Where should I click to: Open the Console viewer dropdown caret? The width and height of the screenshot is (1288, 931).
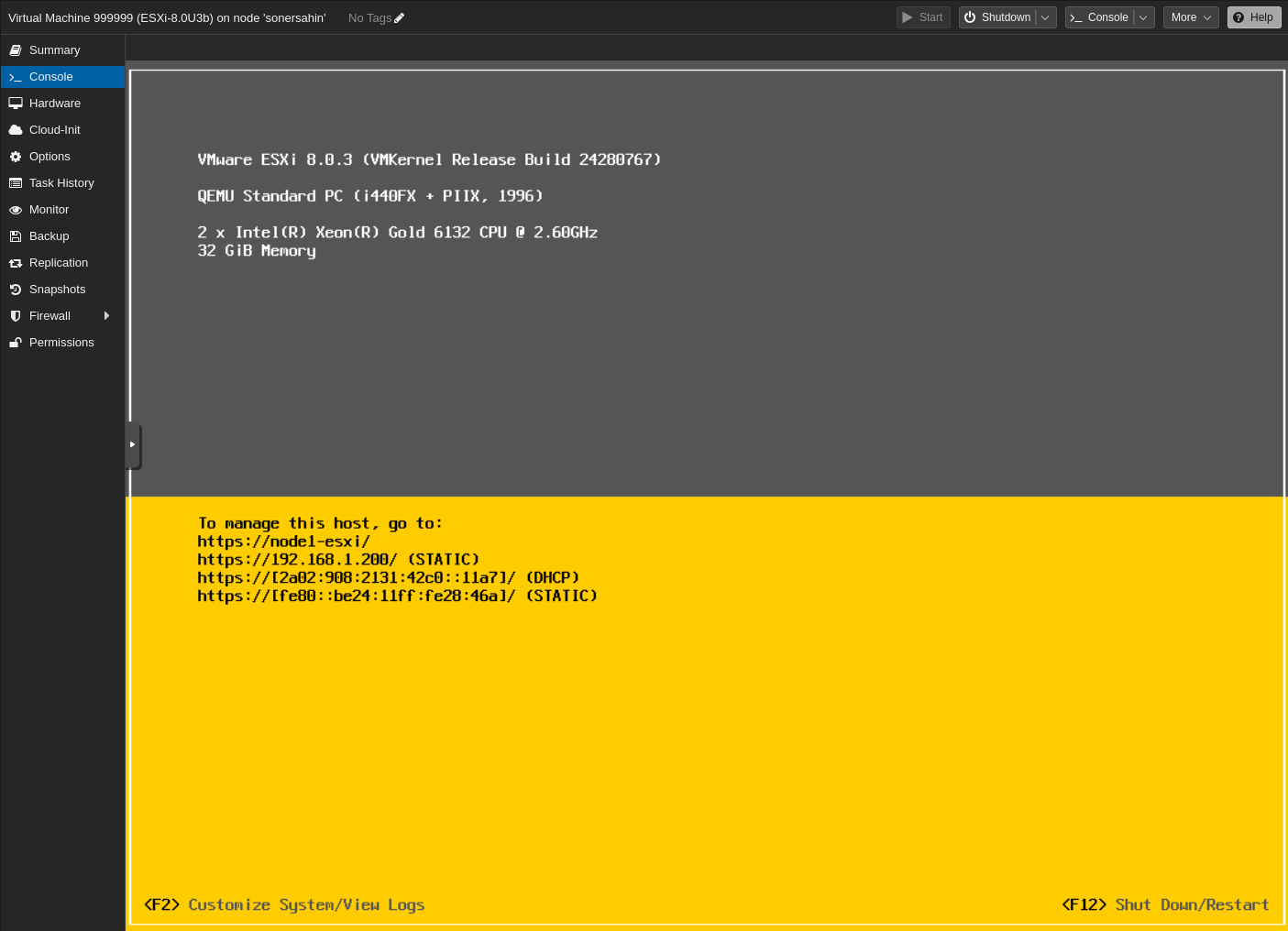(1143, 16)
